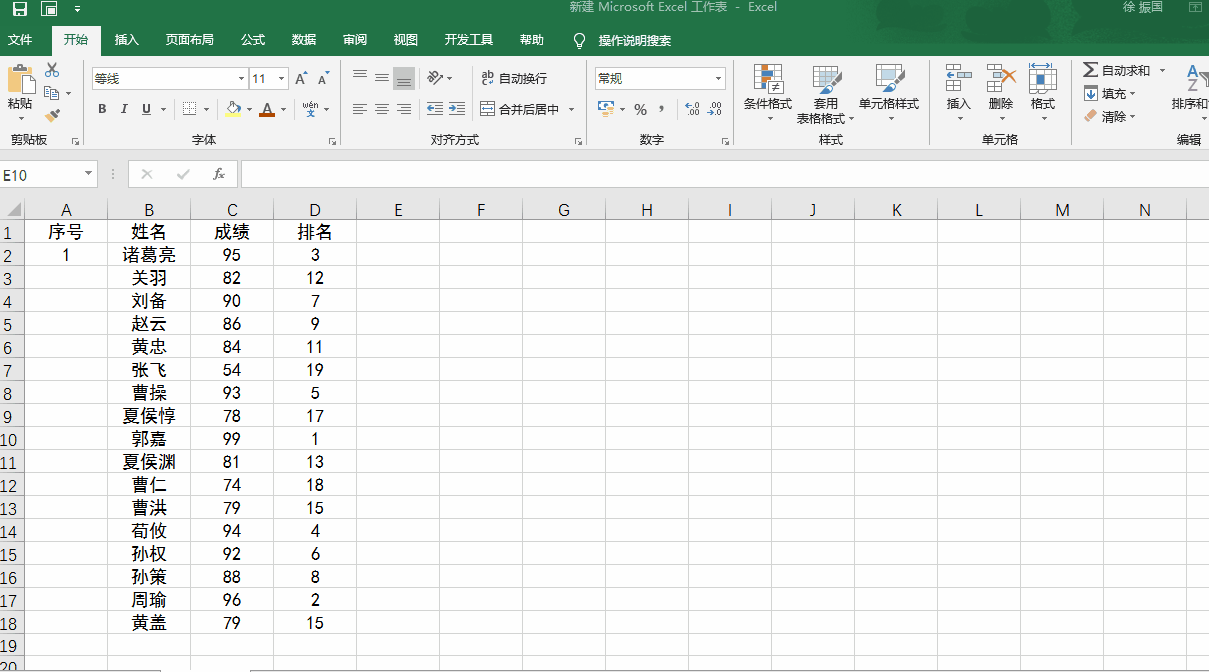Image resolution: width=1209 pixels, height=672 pixels.
Task: Toggle bottom vertical alignment
Action: [x=404, y=78]
